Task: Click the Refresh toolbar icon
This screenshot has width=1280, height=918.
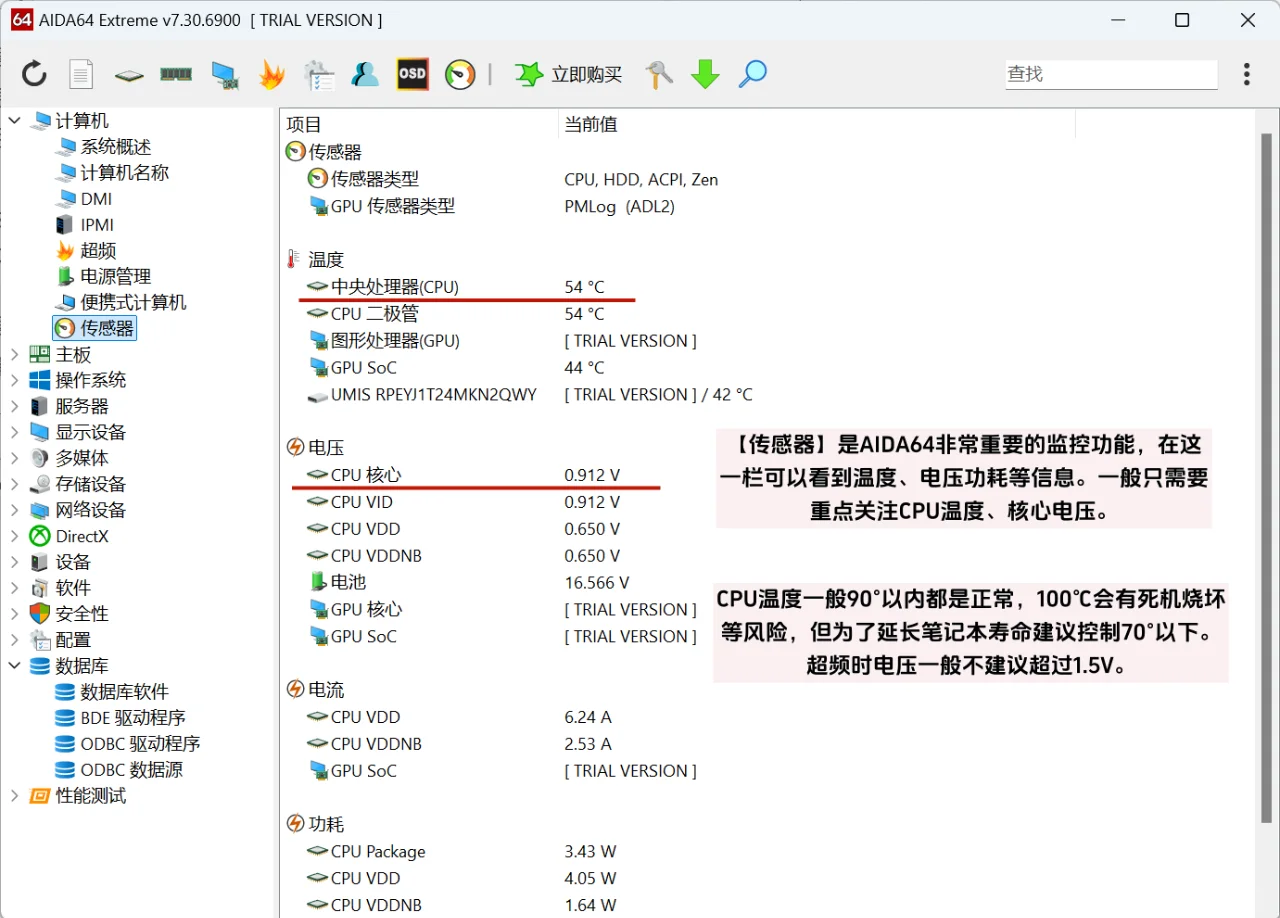Action: [x=34, y=74]
